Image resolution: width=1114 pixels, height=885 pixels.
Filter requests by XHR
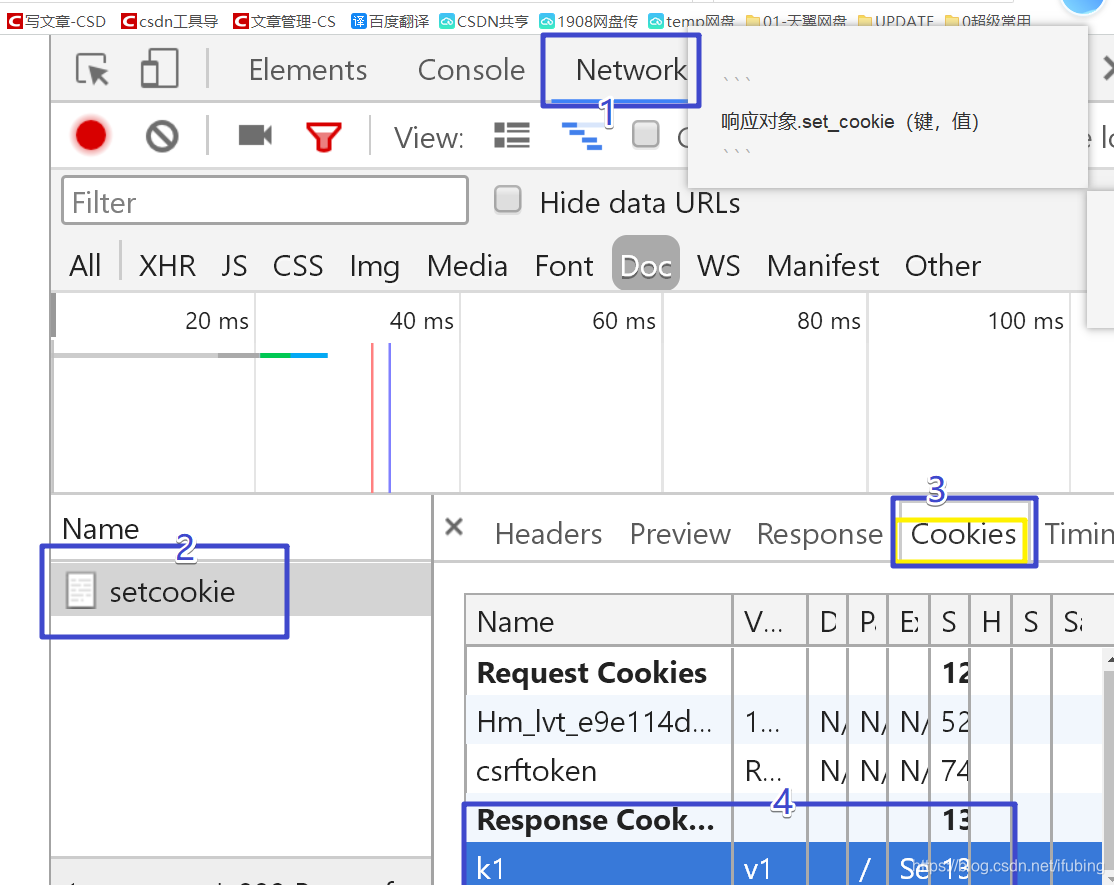[x=167, y=266]
